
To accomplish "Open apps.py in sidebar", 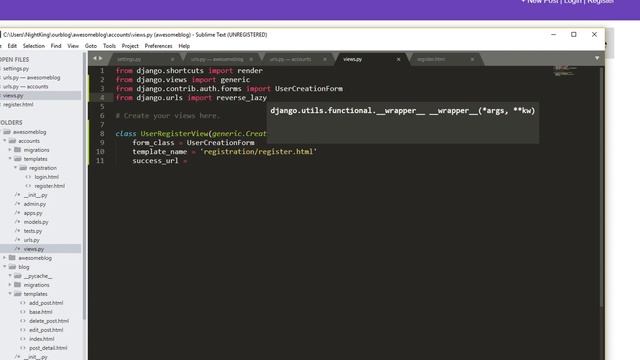I will [33, 213].
